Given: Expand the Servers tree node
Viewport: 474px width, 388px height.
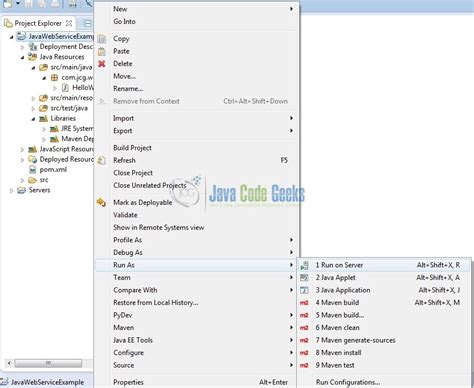Looking at the screenshot, I should coord(11,191).
